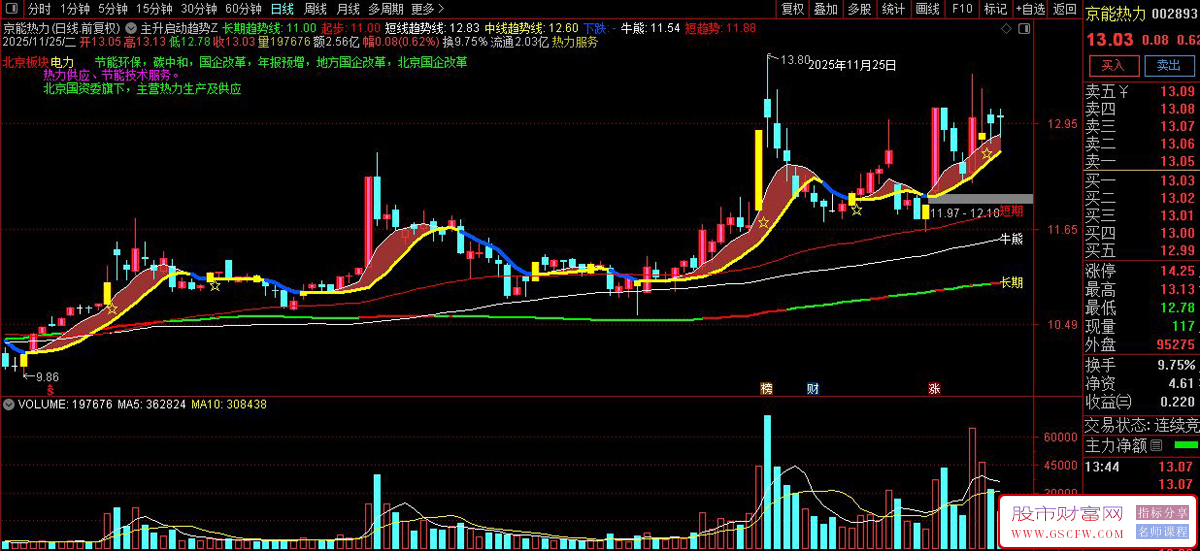Click the 标记 mark button
1200x551 pixels.
995,9
